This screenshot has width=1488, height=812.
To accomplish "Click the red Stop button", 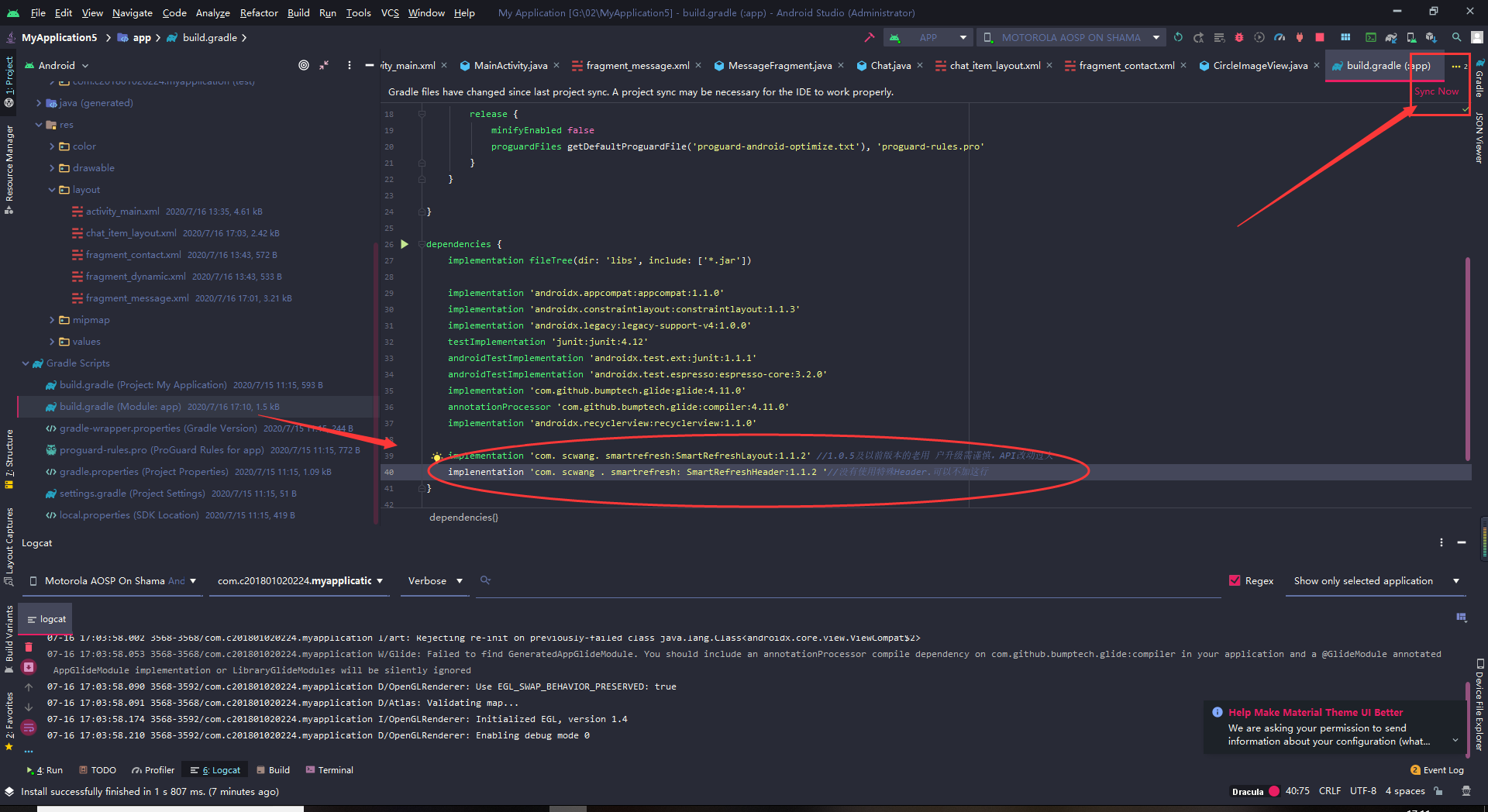I will point(1320,37).
